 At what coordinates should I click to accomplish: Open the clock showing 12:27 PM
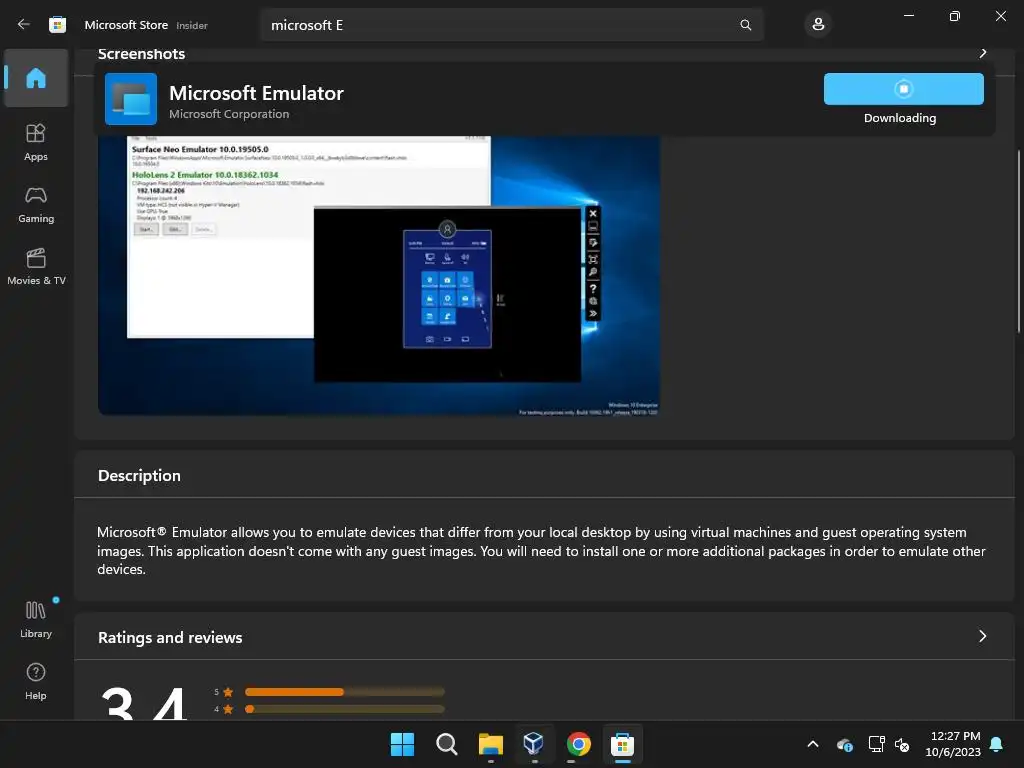[953, 744]
